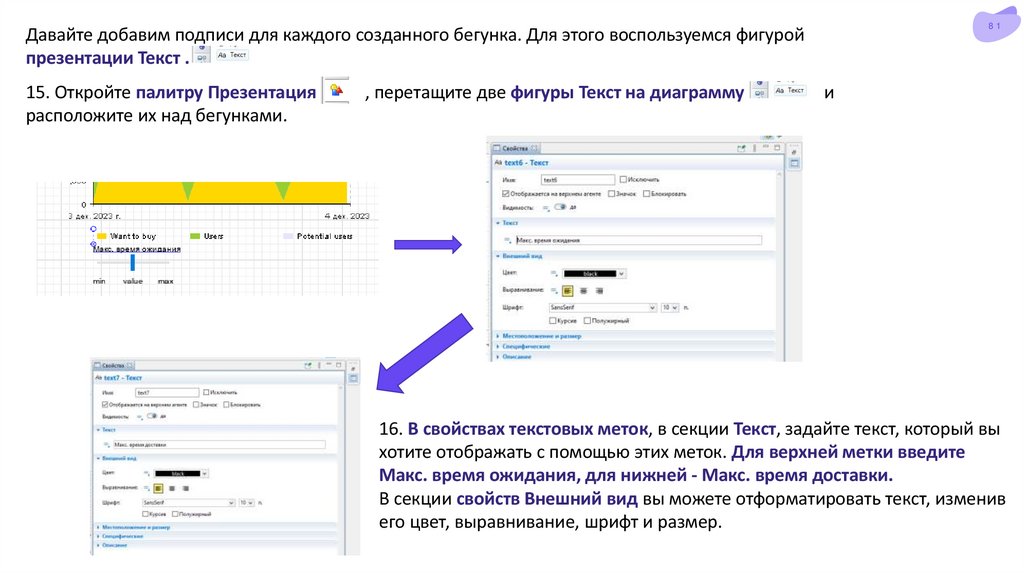Click right-align button in text6 properties
The height and width of the screenshot is (574, 1024).
[x=600, y=291]
